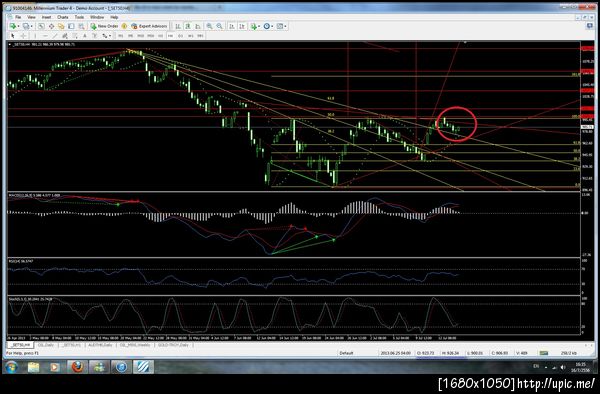
Task: Open the Profiles toolbar button
Action: click(x=26, y=26)
